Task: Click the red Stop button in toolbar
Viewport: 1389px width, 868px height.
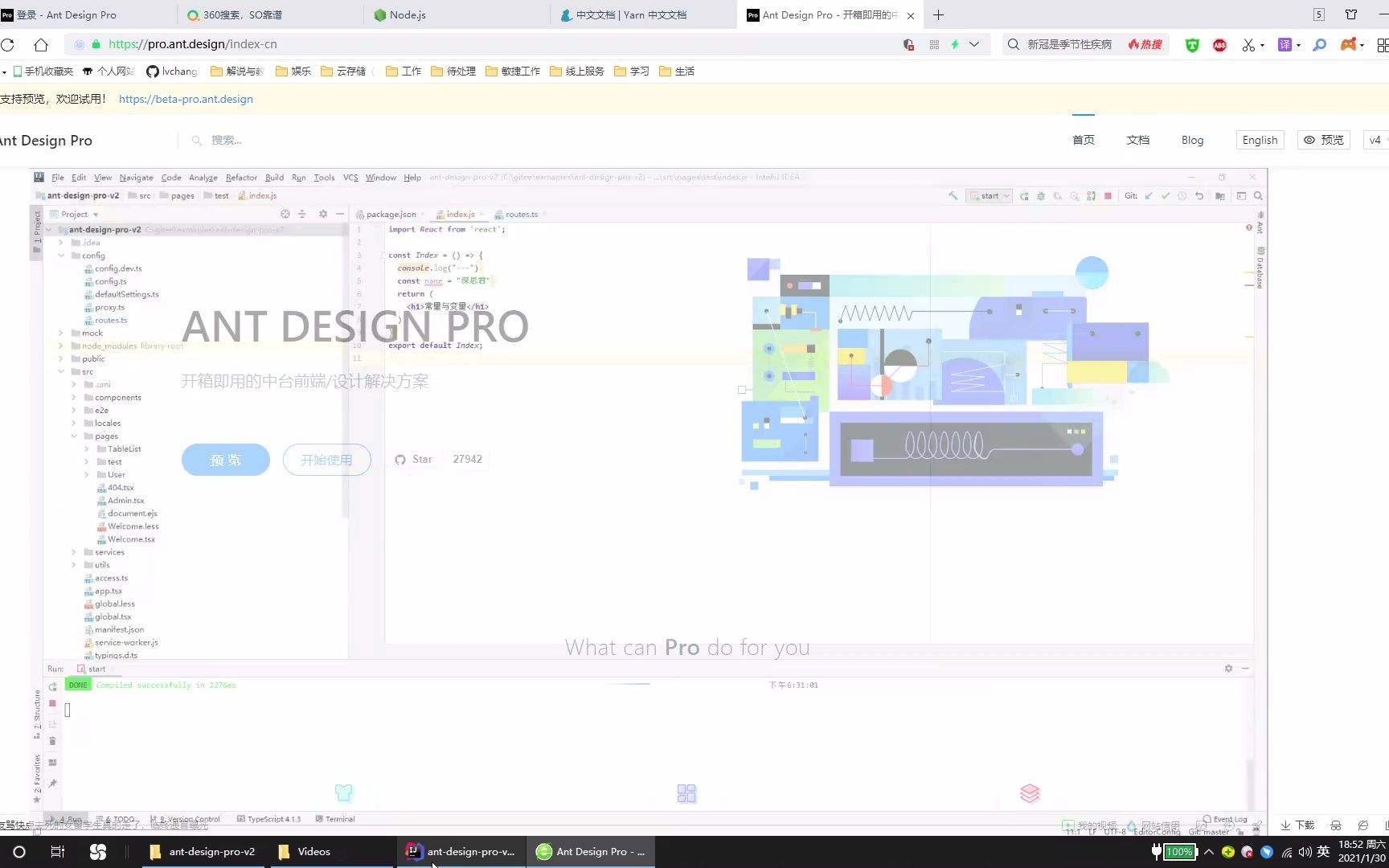Action: (1108, 195)
